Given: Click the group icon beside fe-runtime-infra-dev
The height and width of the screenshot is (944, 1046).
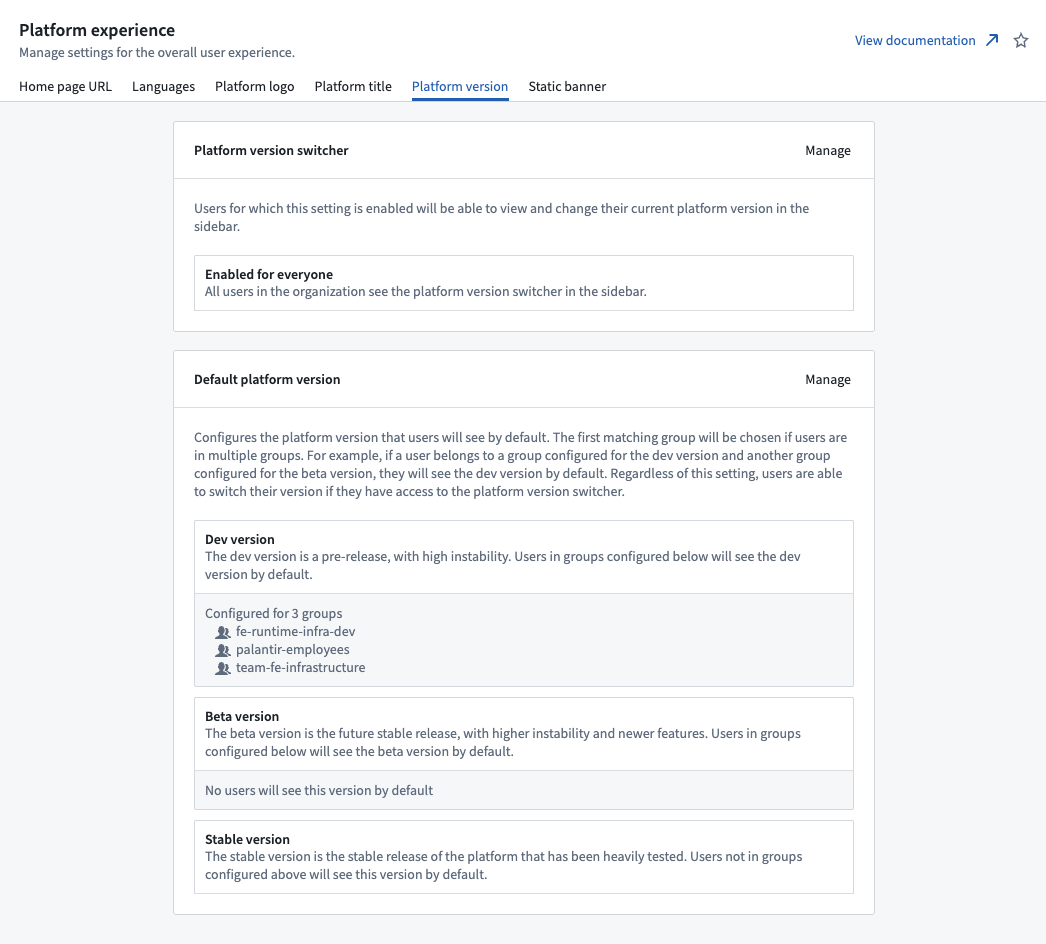Looking at the screenshot, I should [222, 632].
